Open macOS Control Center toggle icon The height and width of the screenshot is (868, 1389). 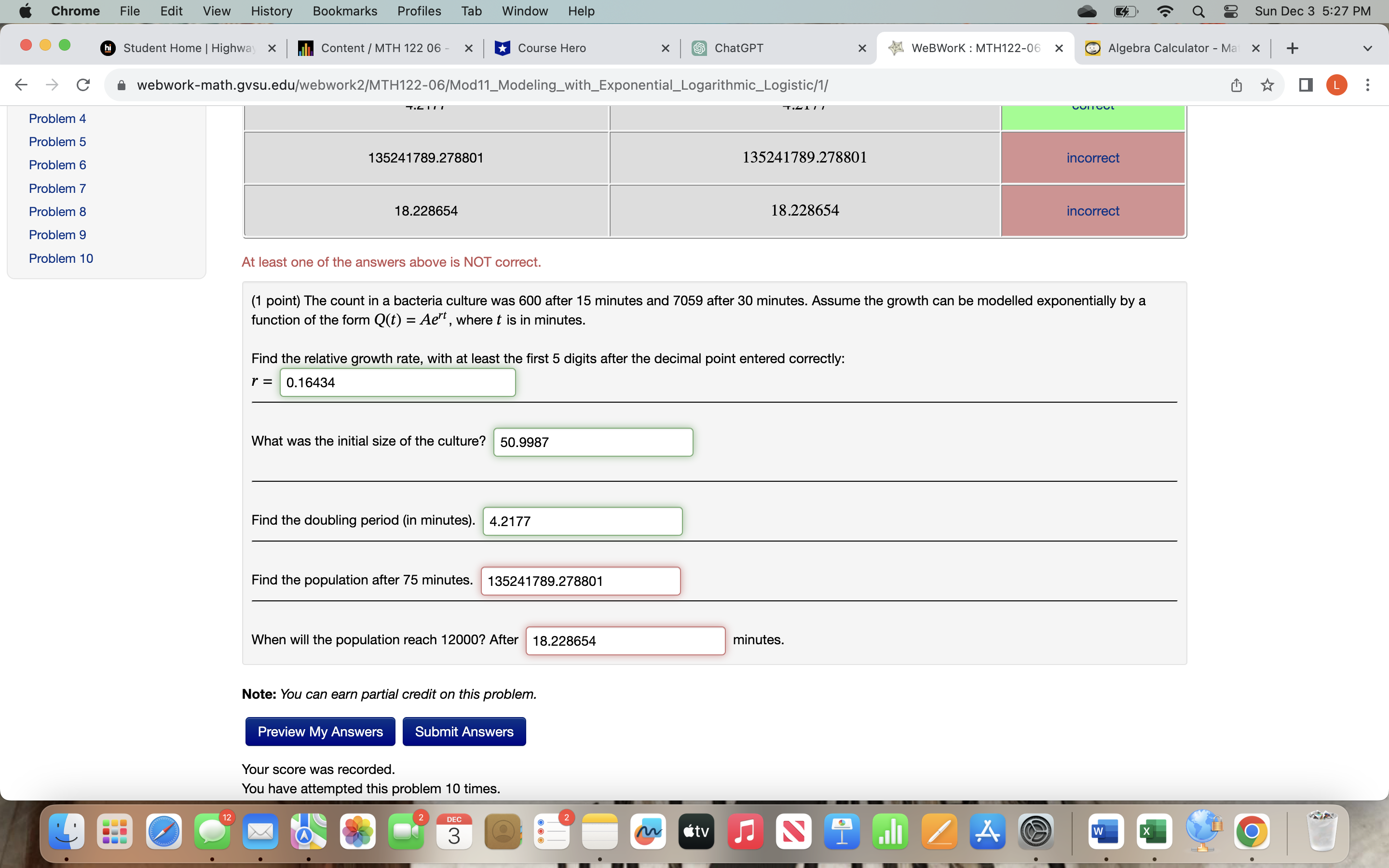[1231, 11]
